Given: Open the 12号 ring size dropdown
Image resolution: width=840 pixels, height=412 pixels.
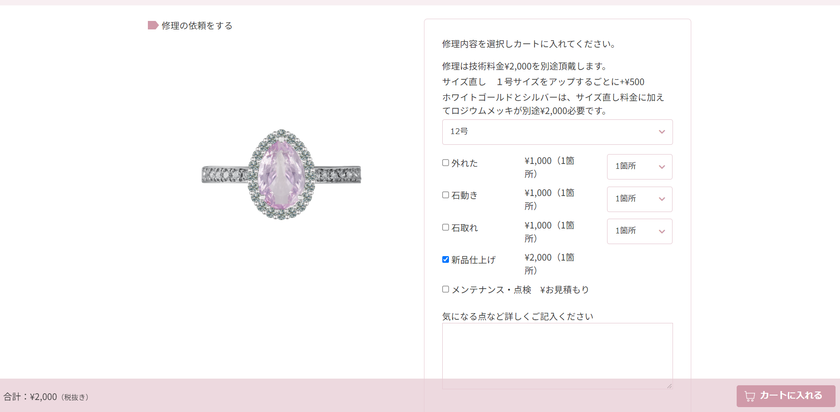Looking at the screenshot, I should 557,132.
